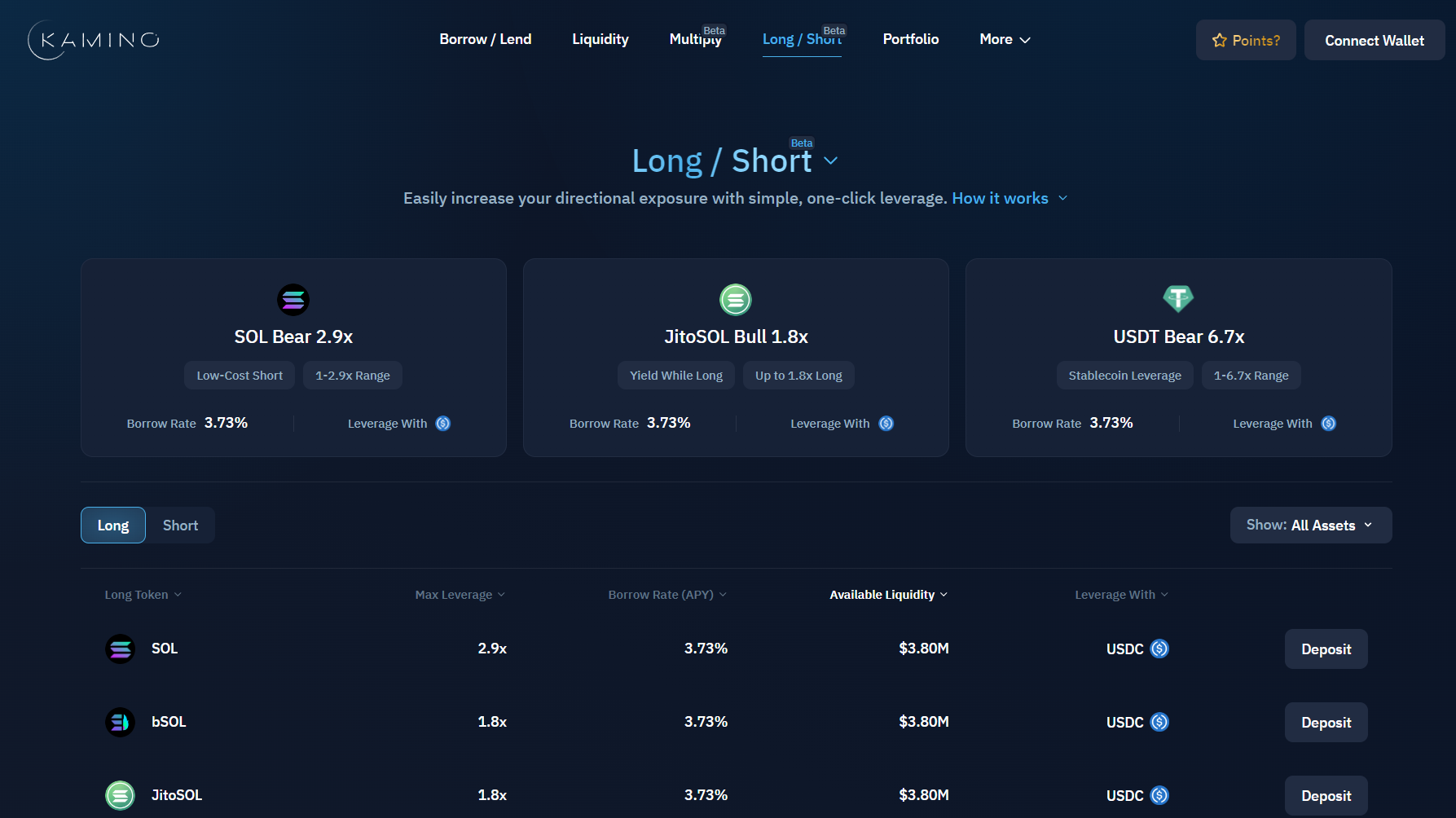Image resolution: width=1456 pixels, height=818 pixels.
Task: Click the 1-6.7x Range tag
Action: [x=1251, y=376]
